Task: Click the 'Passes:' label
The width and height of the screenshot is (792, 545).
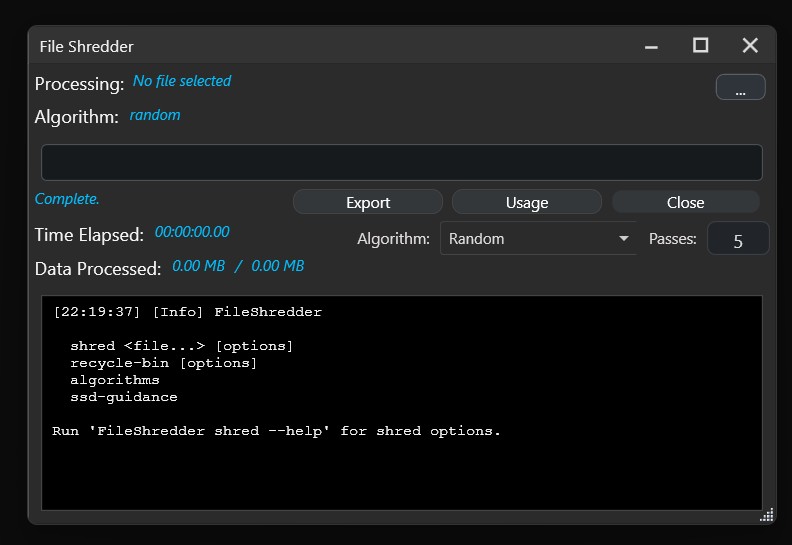Action: [672, 238]
